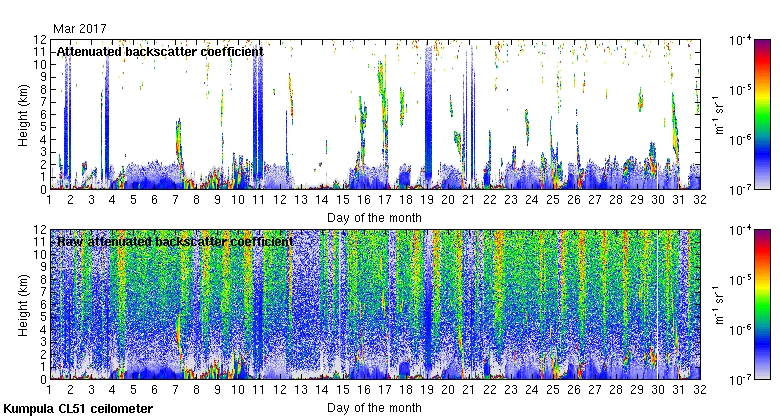Screen dimensions: 780x420
Task: Click the blue column at day 11, top plot
Action: pos(258,112)
